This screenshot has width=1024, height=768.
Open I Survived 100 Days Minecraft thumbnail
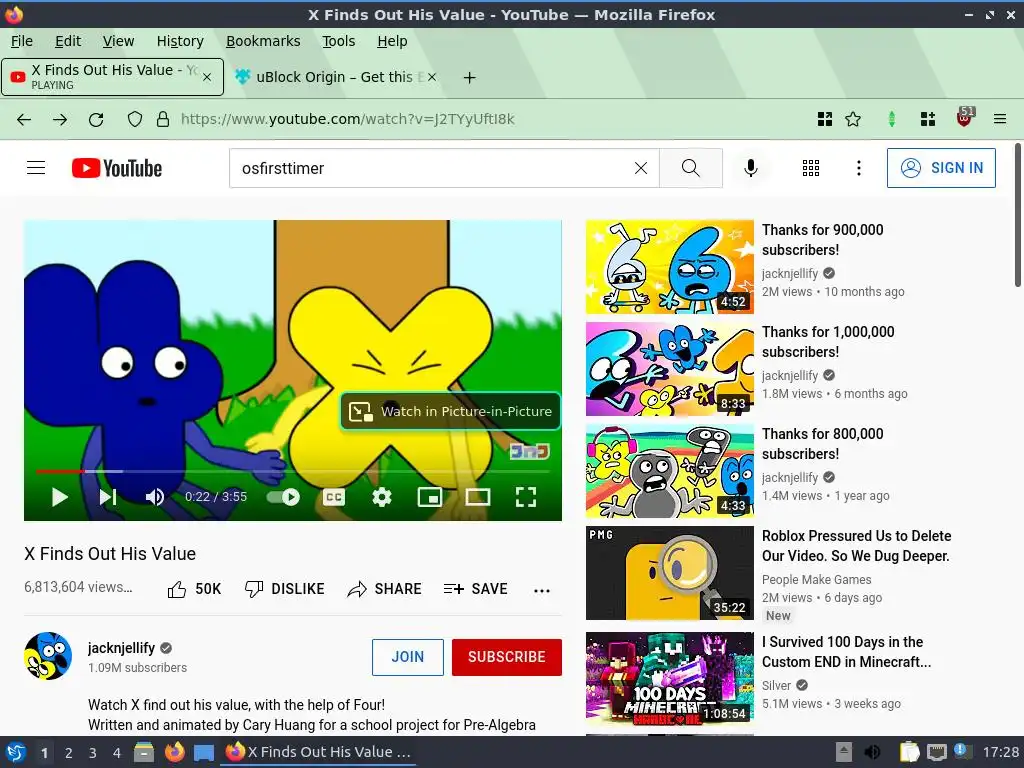coord(669,679)
